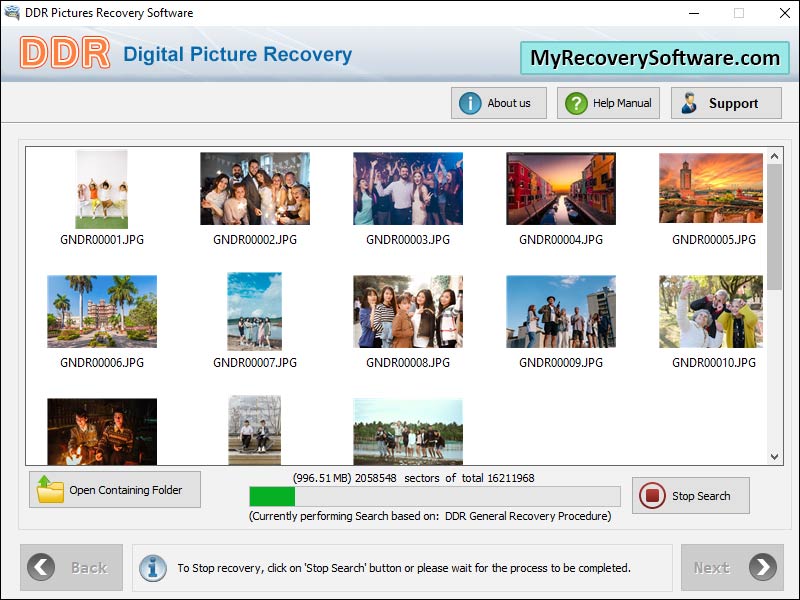Image resolution: width=800 pixels, height=600 pixels.
Task: Click the blue information icon near the status message
Action: (153, 567)
